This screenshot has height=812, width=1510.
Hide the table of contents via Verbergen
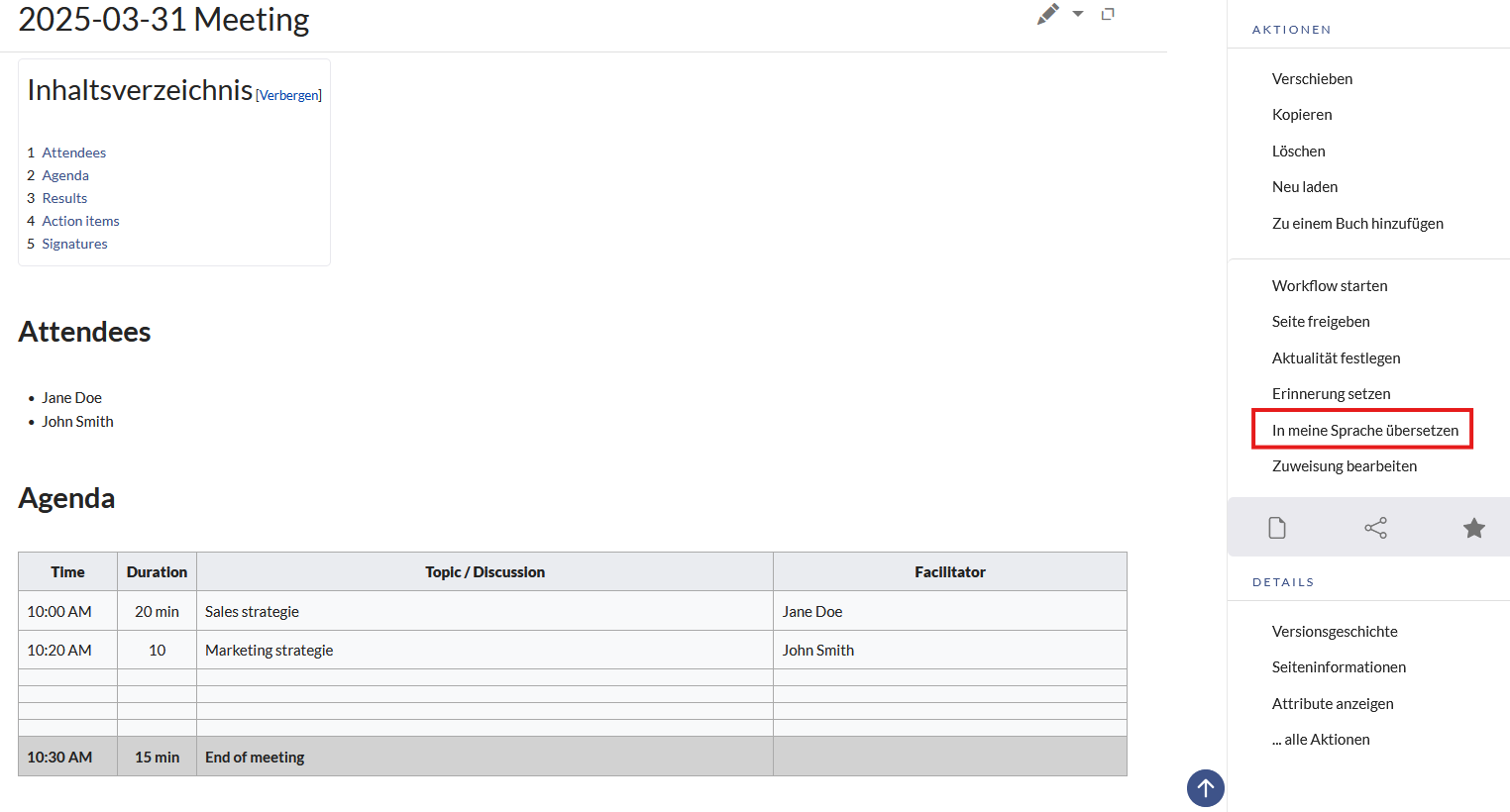coord(288,96)
